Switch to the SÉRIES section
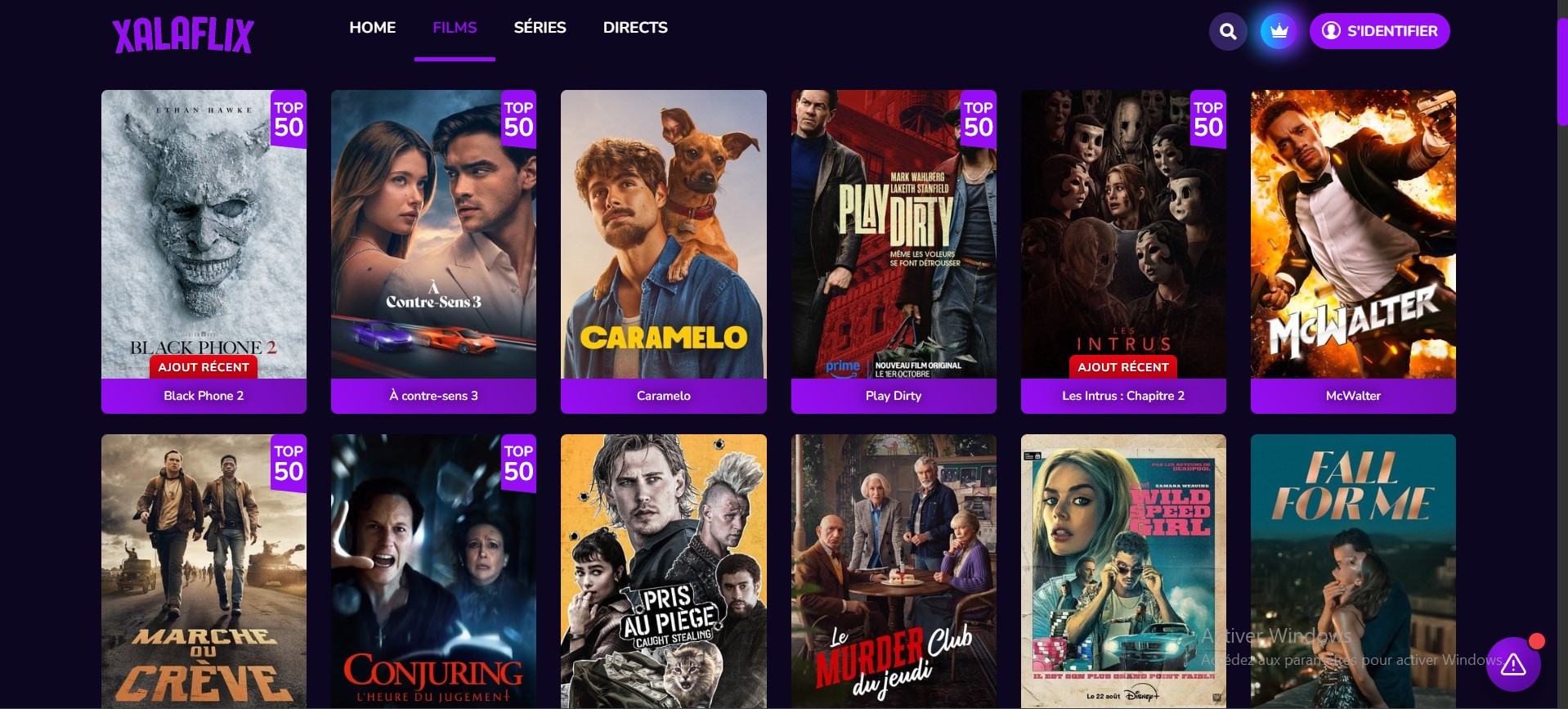The height and width of the screenshot is (709, 1568). tap(540, 28)
